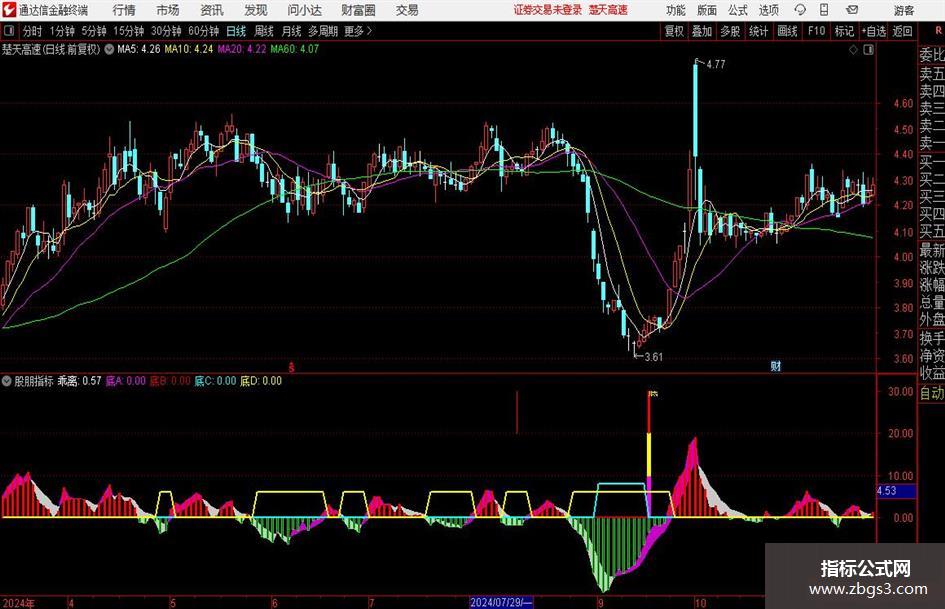Click the red S marker below chart

[292, 367]
